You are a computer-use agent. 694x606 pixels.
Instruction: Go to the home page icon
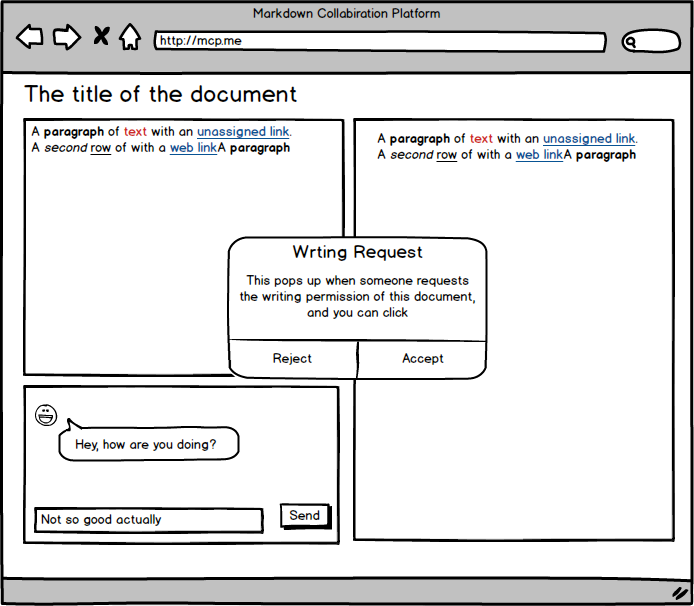pos(130,36)
